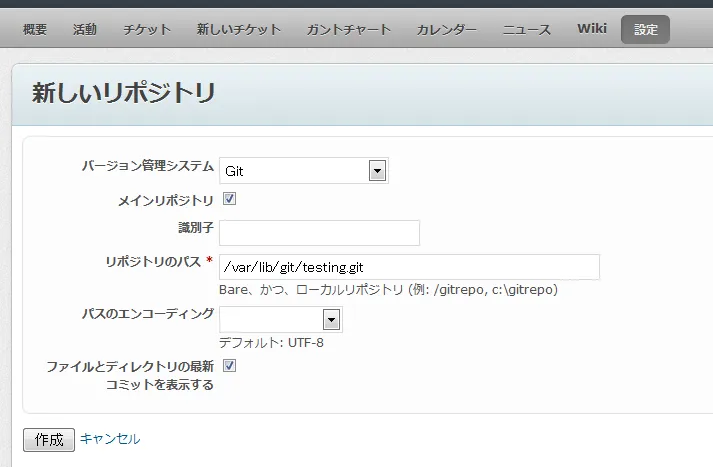Focus the 識別子 text field
713x467 pixels.
[x=319, y=233]
